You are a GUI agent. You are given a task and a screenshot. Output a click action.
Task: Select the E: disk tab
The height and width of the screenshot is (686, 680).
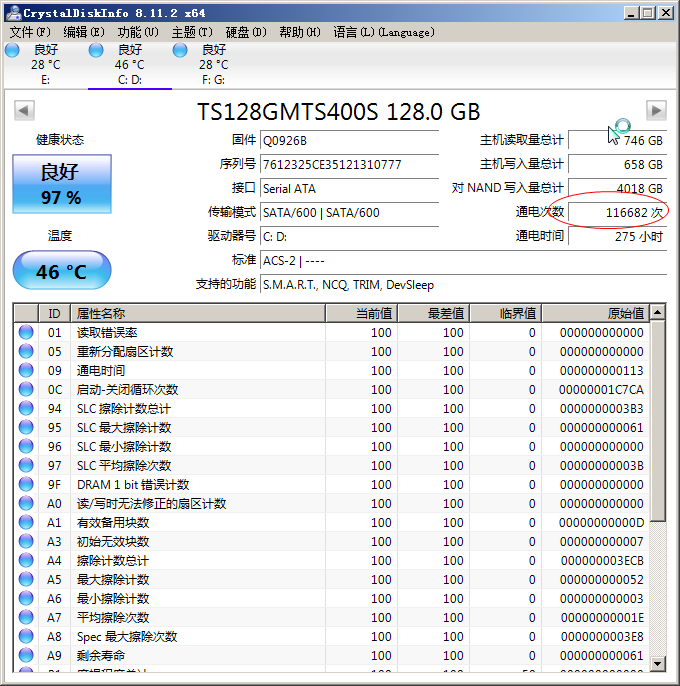pyautogui.click(x=46, y=65)
